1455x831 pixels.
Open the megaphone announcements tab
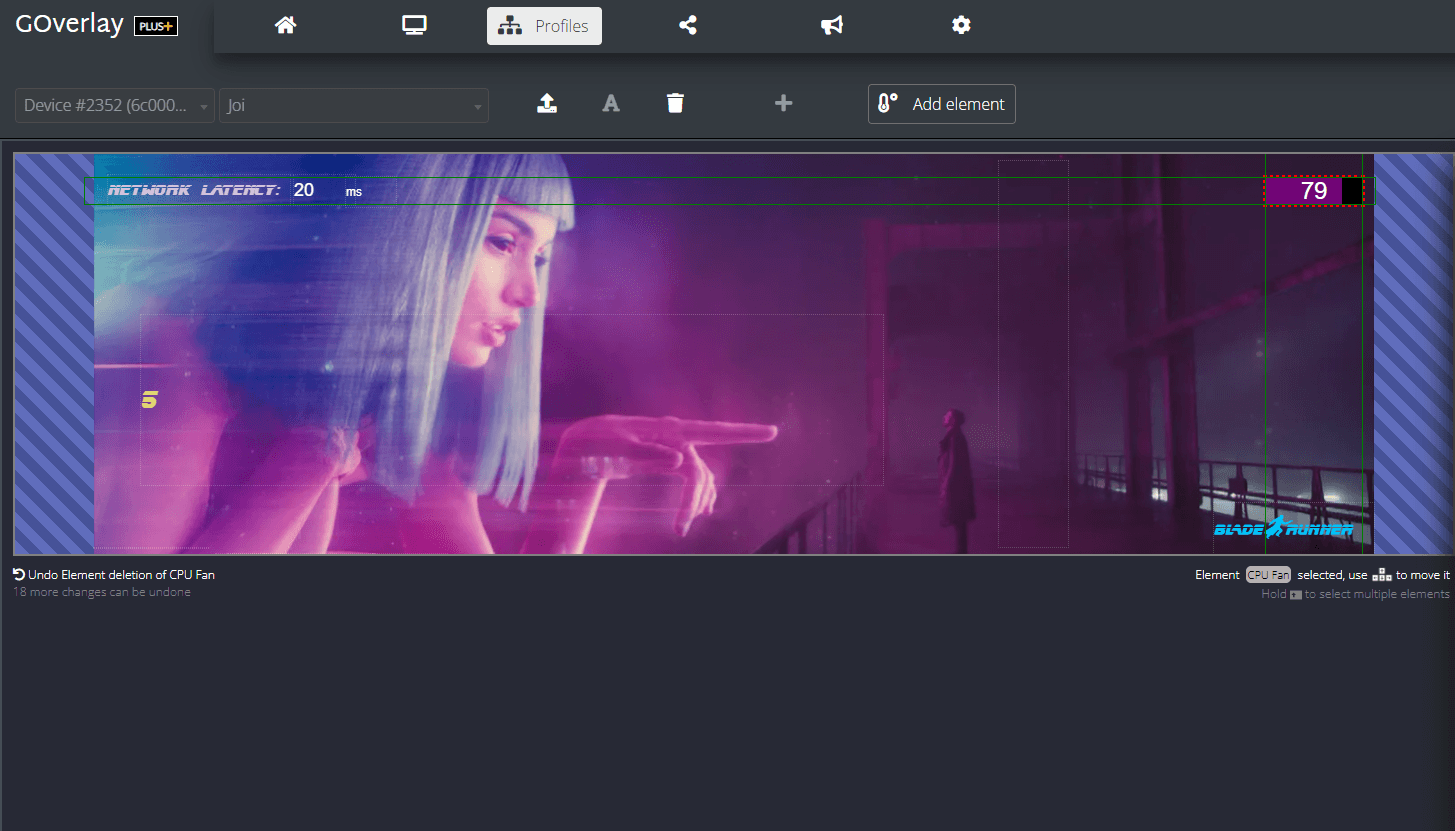[x=832, y=26]
